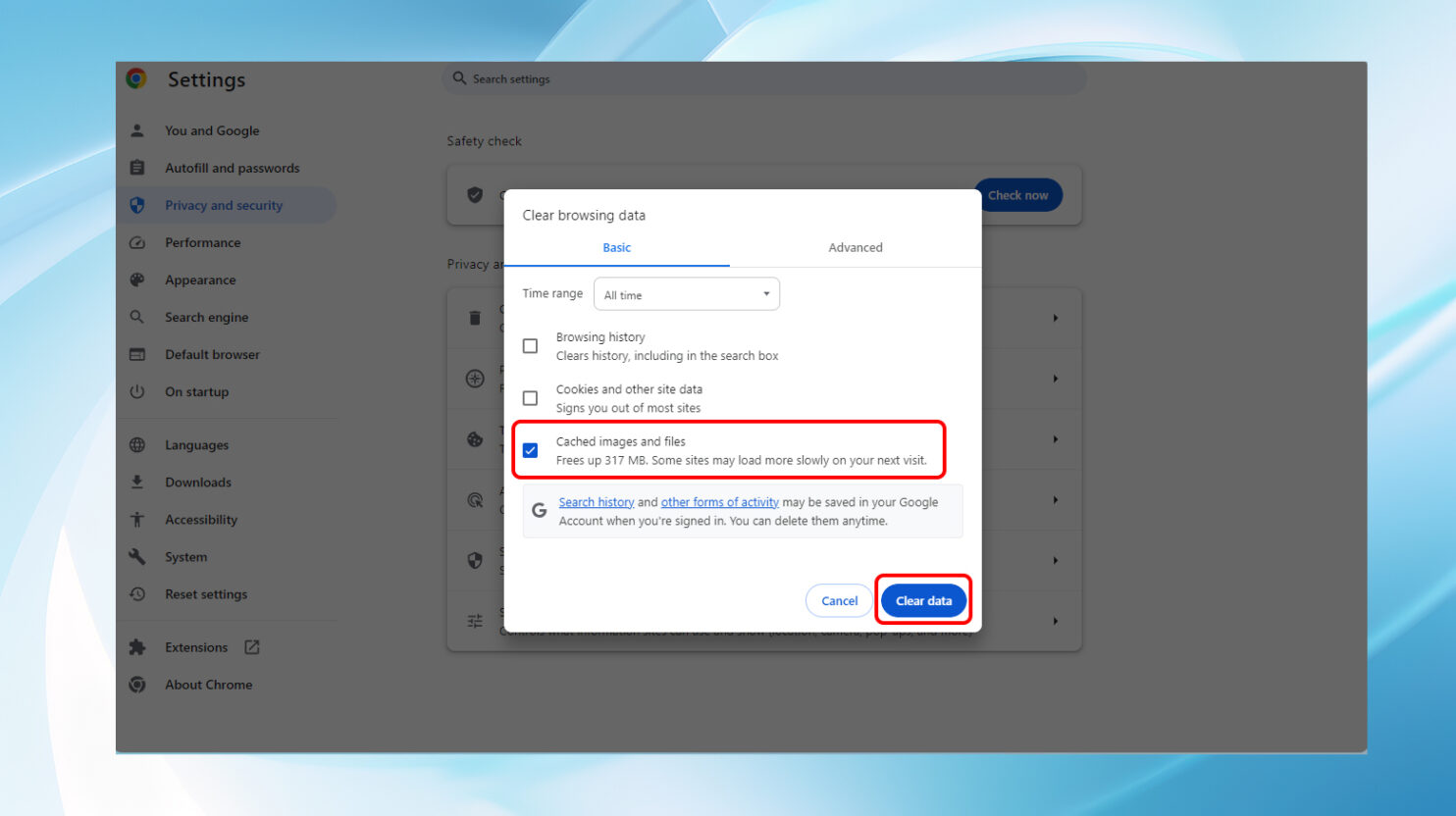Click the Accessibility figure icon
The image size is (1456, 816).
137,520
